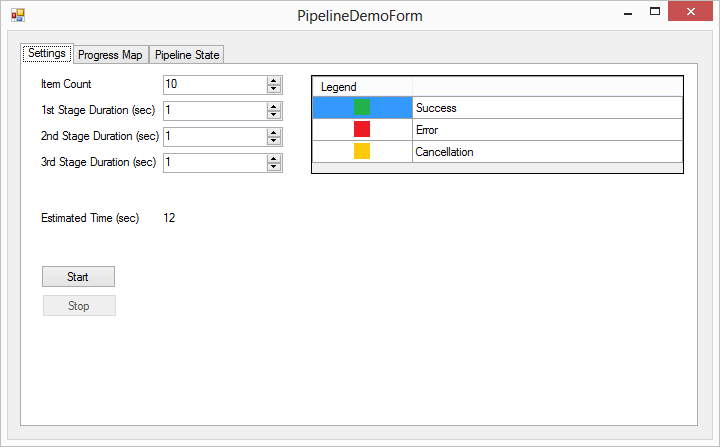Switch to the Progress Map tab
This screenshot has width=720, height=447.
pos(110,55)
